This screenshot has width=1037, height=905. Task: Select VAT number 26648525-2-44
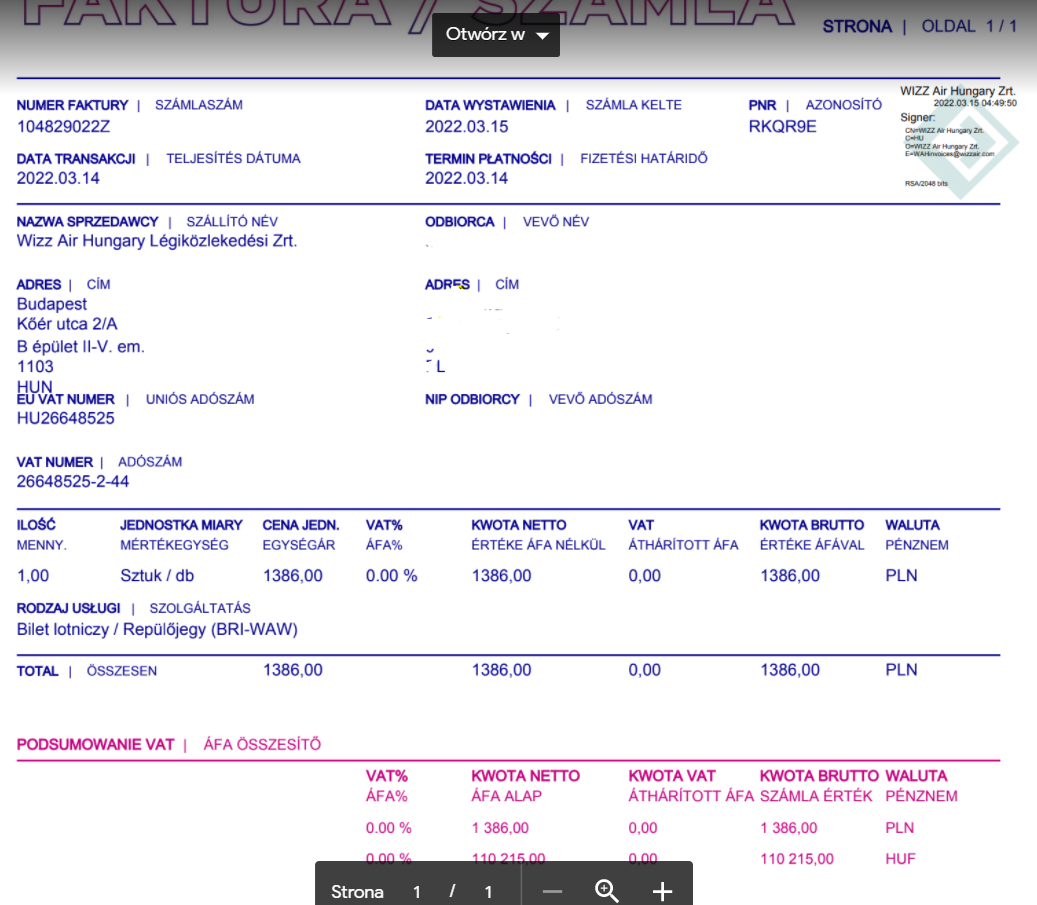[73, 482]
